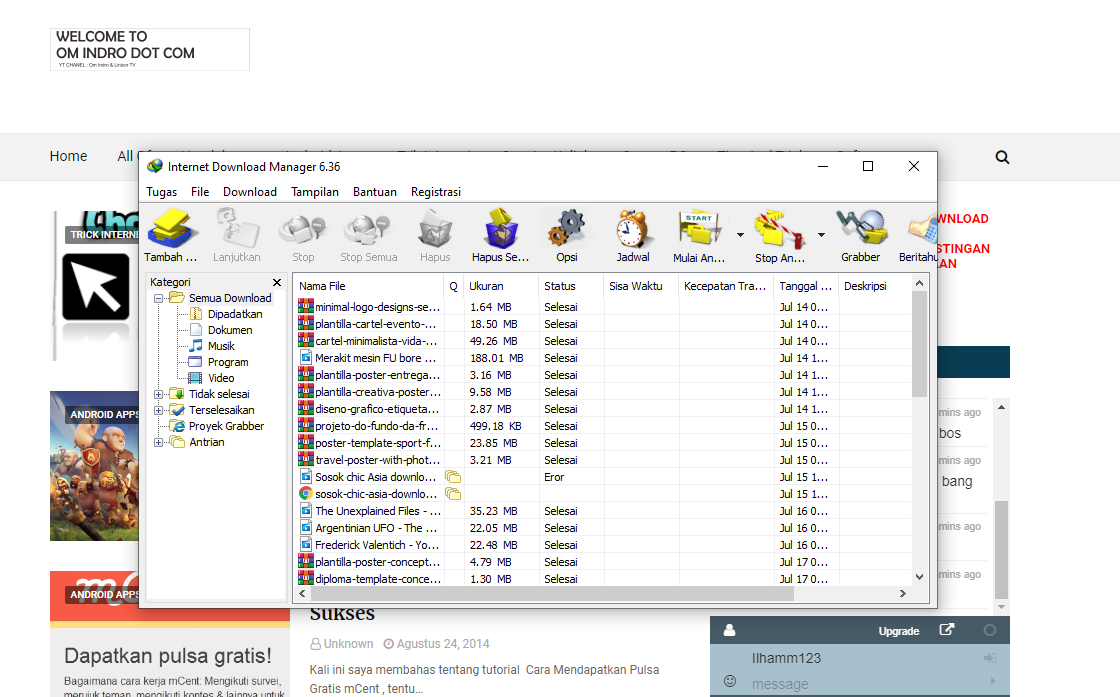Click the file list horizontal scroll right arrow

pyautogui.click(x=903, y=593)
